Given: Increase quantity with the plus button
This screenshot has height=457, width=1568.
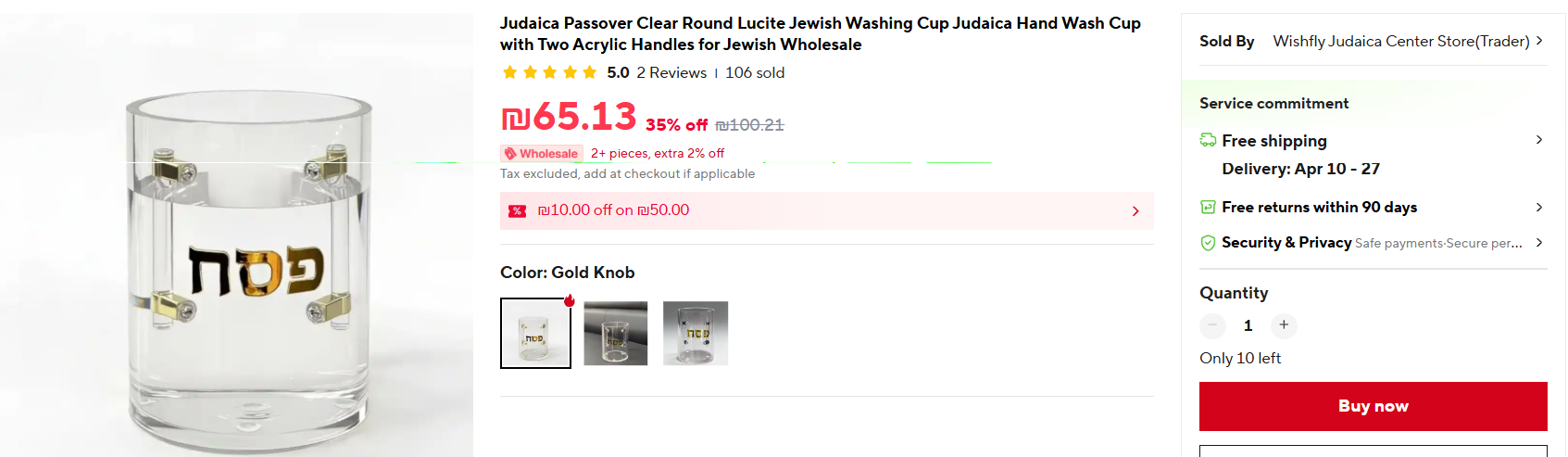Looking at the screenshot, I should pos(1284,325).
